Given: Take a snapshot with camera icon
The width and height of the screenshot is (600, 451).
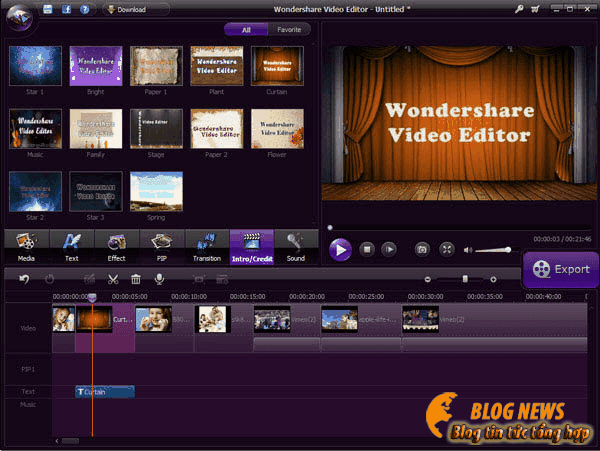Looking at the screenshot, I should pos(422,249).
